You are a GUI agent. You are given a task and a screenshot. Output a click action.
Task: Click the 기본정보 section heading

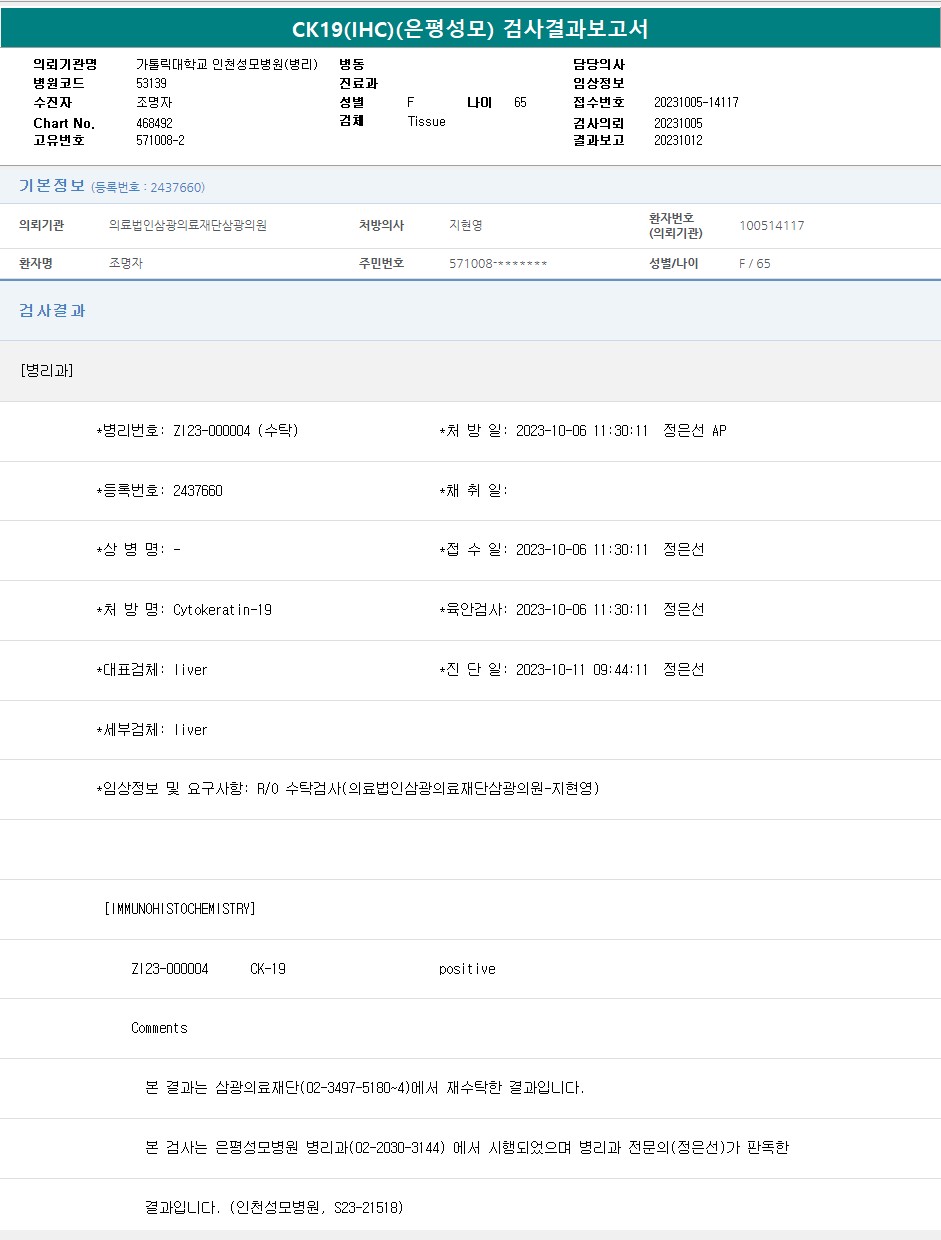pos(52,186)
